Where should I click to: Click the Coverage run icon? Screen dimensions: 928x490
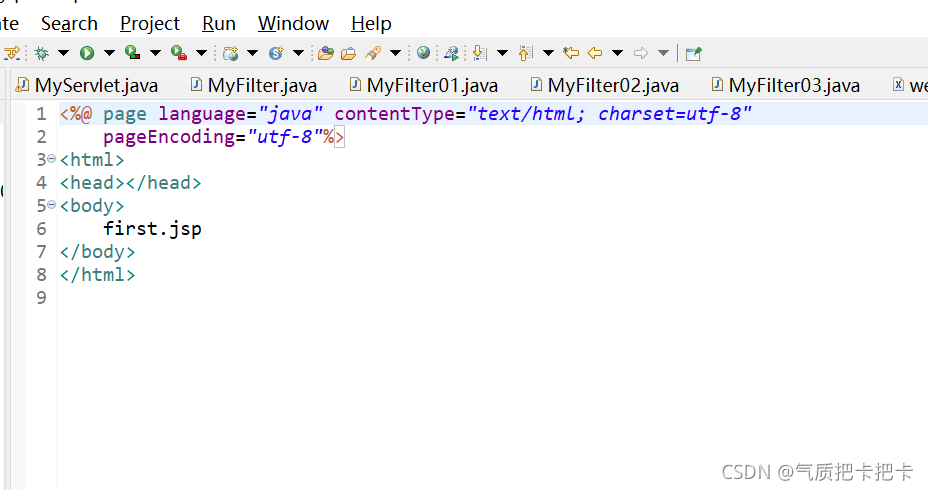tap(133, 53)
